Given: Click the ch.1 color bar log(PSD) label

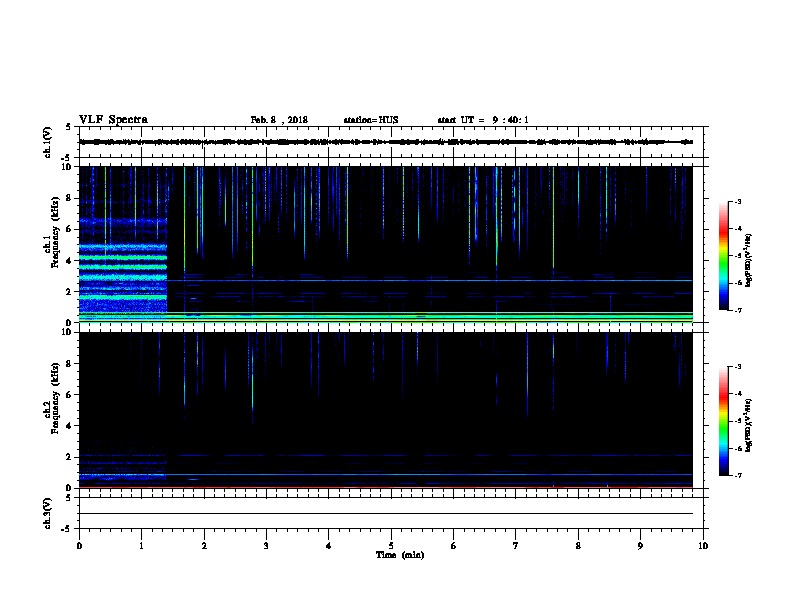Looking at the screenshot, I should [x=748, y=260].
